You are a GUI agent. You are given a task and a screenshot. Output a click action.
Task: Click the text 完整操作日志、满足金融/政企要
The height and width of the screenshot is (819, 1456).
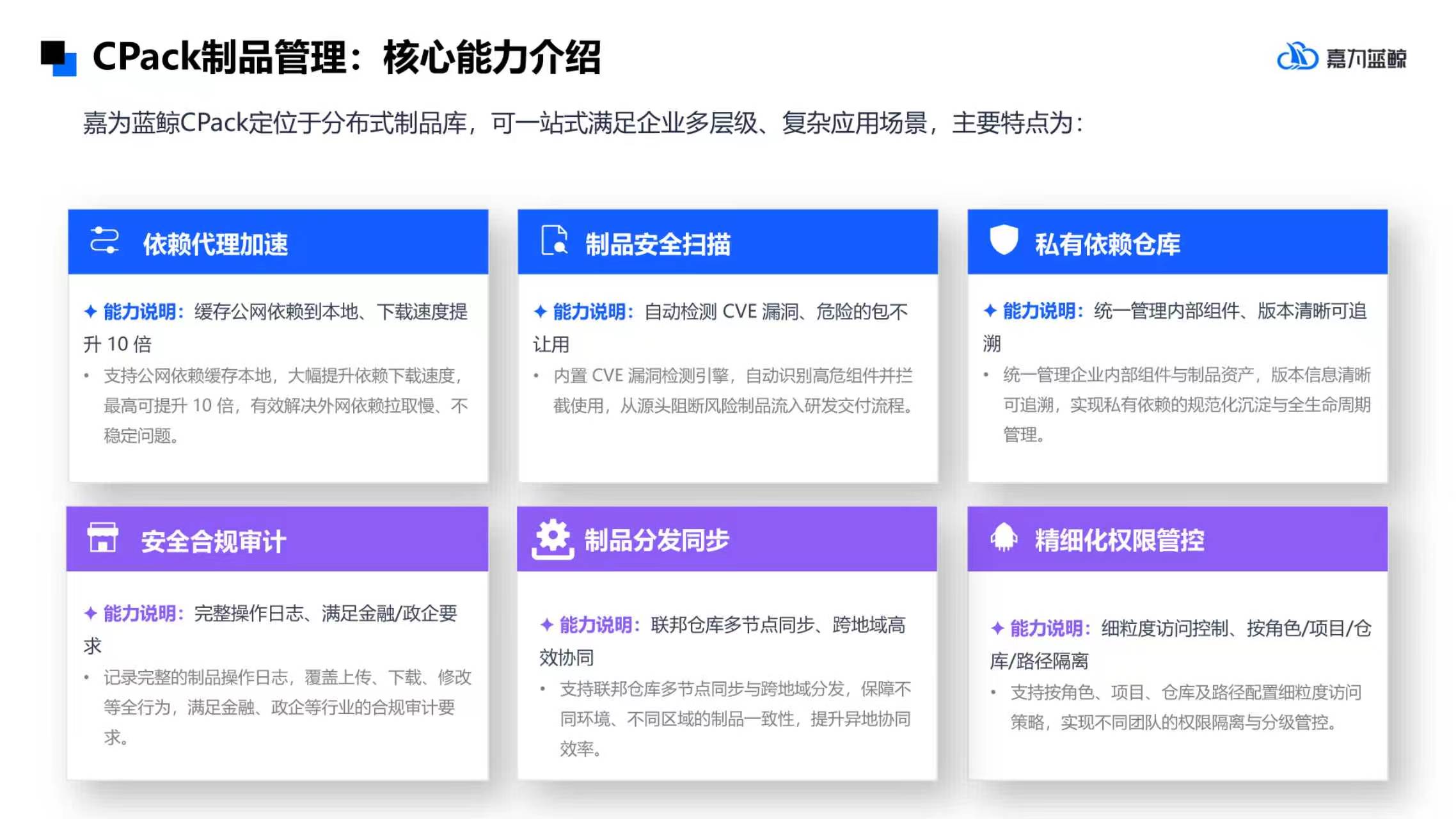[x=326, y=613]
